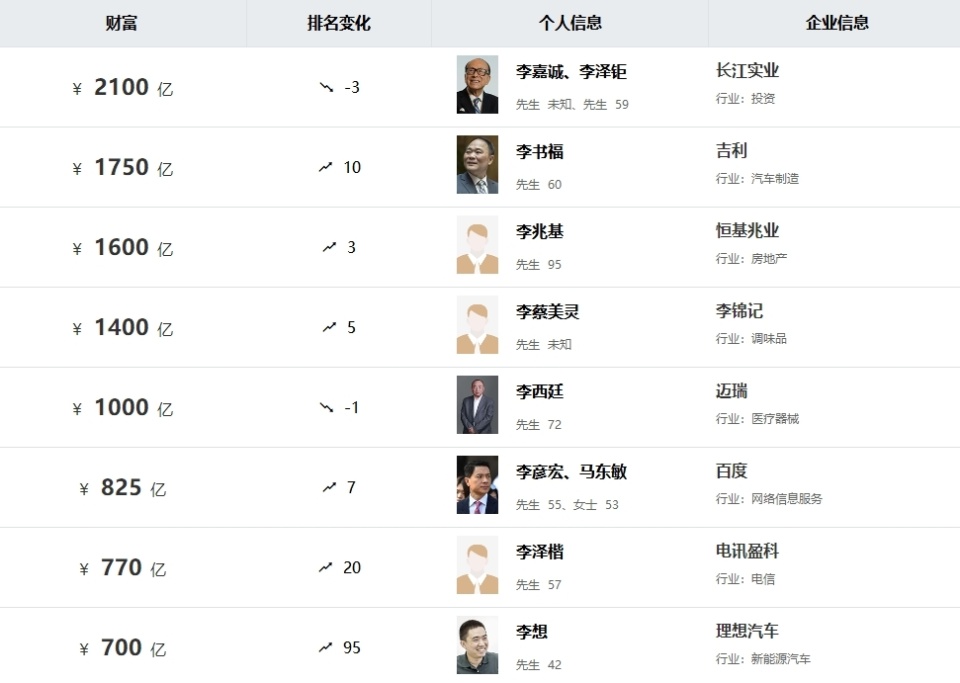Click the name 李兆基
Image resolution: width=960 pixels, height=683 pixels.
(540, 231)
